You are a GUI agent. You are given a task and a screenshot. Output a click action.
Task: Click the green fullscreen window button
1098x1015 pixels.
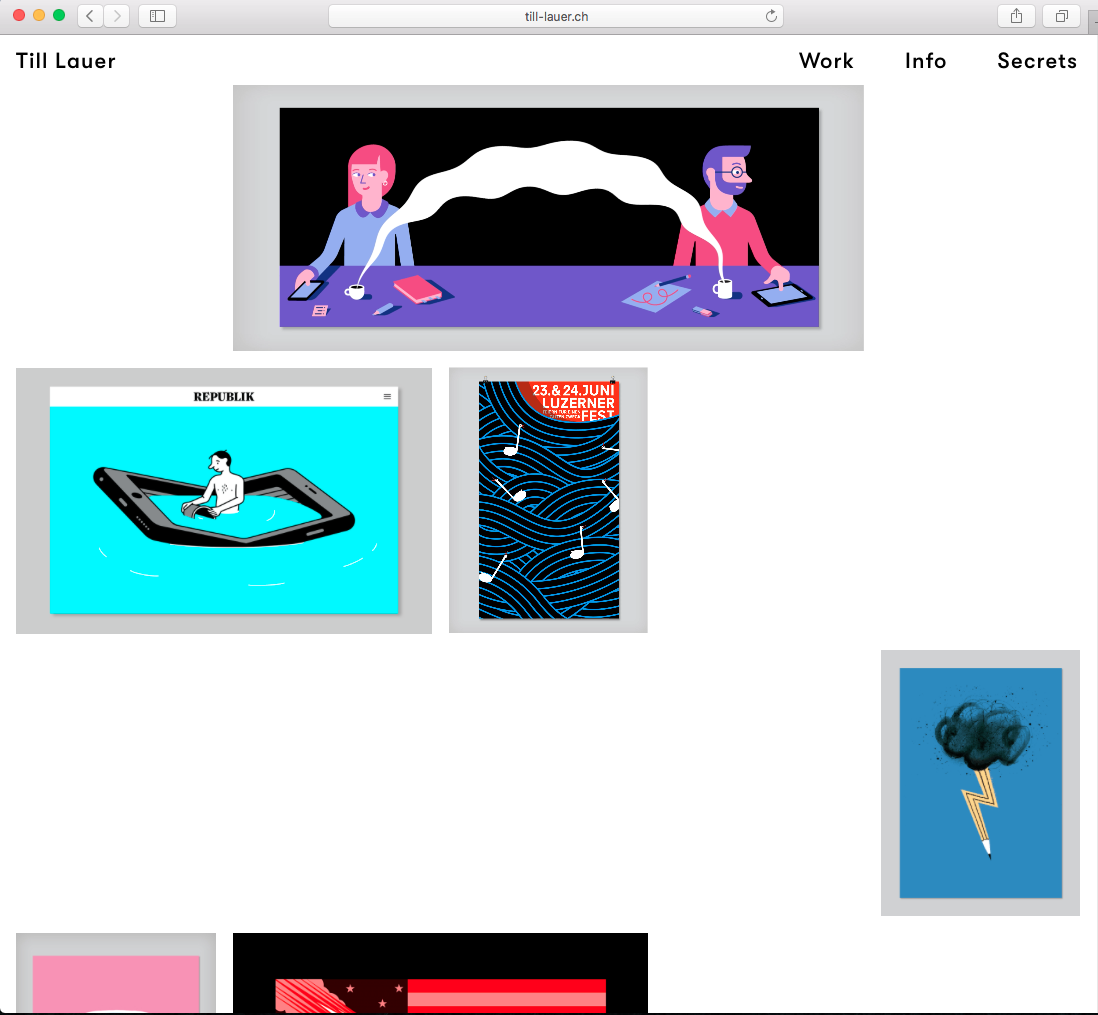(x=59, y=15)
